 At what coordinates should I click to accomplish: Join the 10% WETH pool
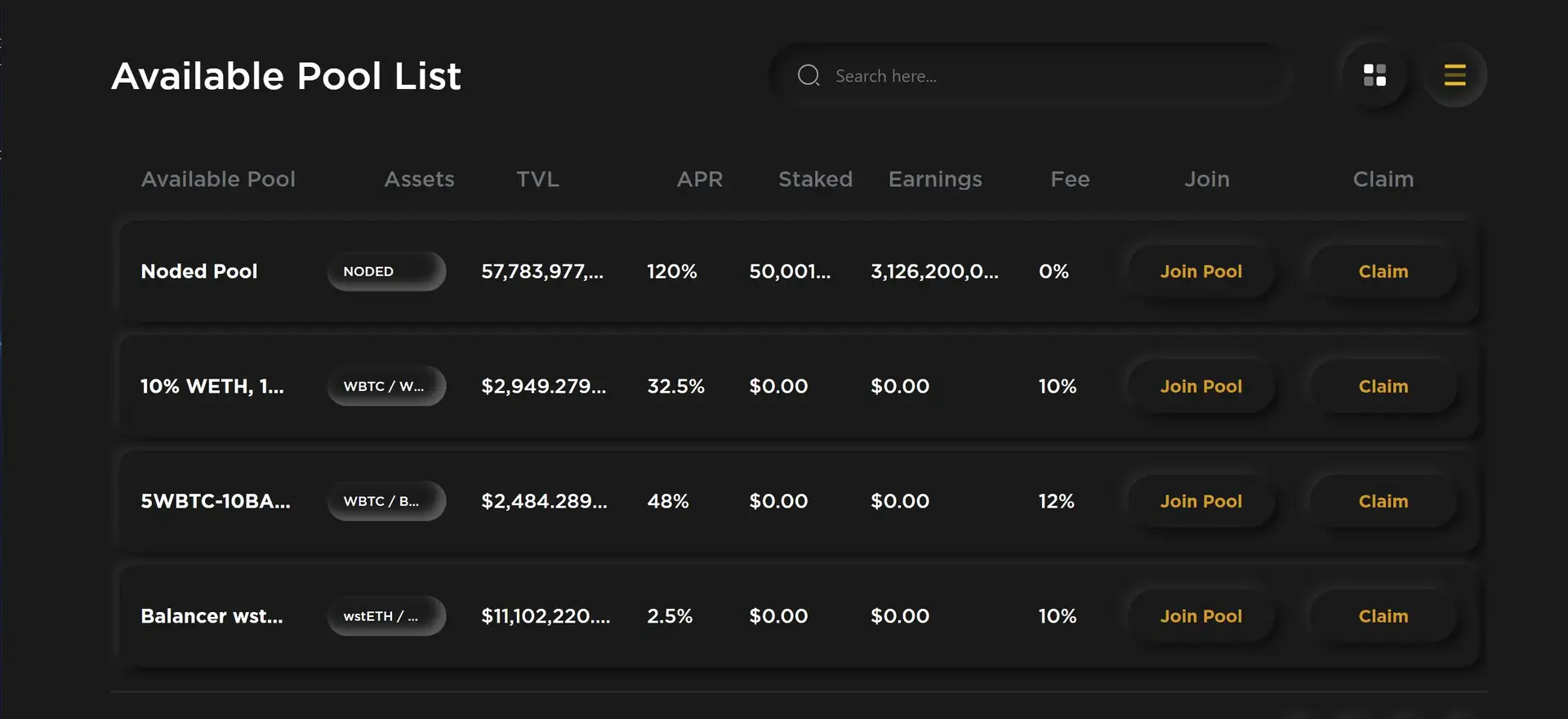click(x=1200, y=387)
